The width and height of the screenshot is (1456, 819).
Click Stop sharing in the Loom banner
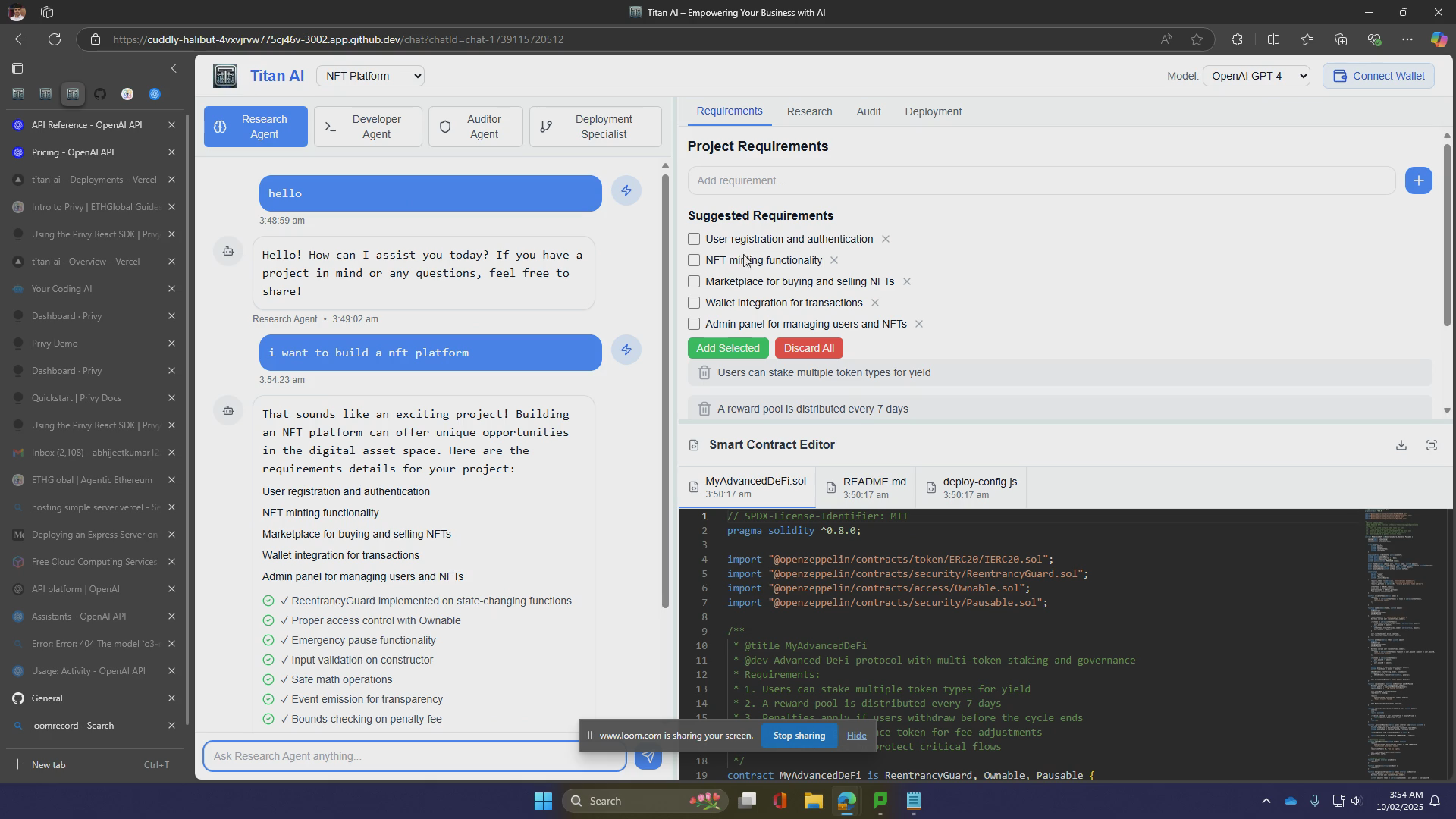pyautogui.click(x=799, y=736)
